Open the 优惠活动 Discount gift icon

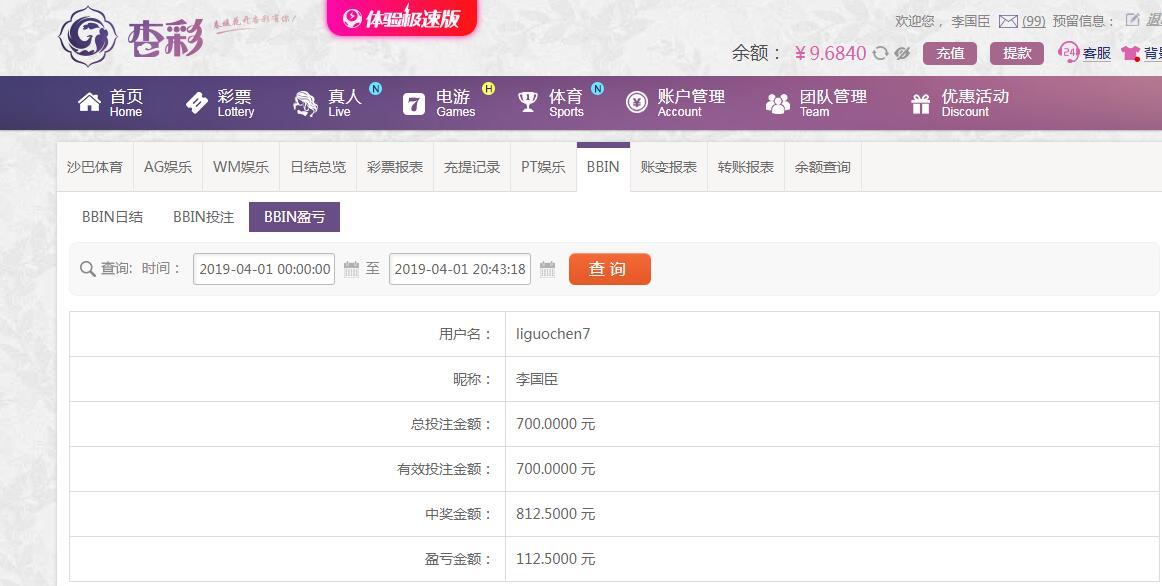[920, 104]
